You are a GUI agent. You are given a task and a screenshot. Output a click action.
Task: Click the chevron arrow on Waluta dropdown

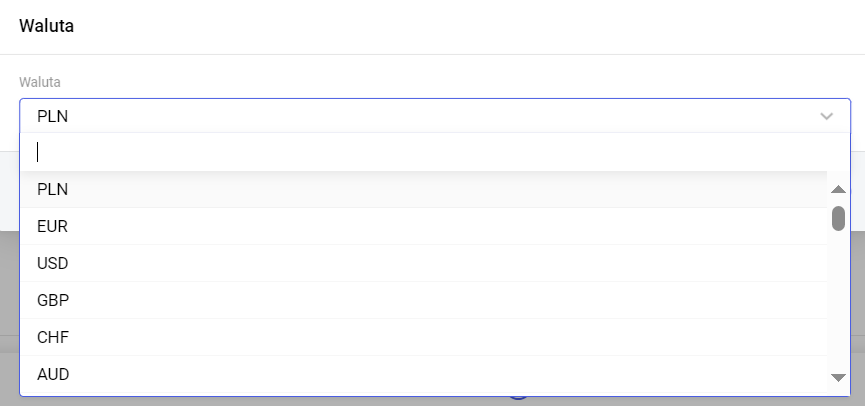tap(826, 116)
